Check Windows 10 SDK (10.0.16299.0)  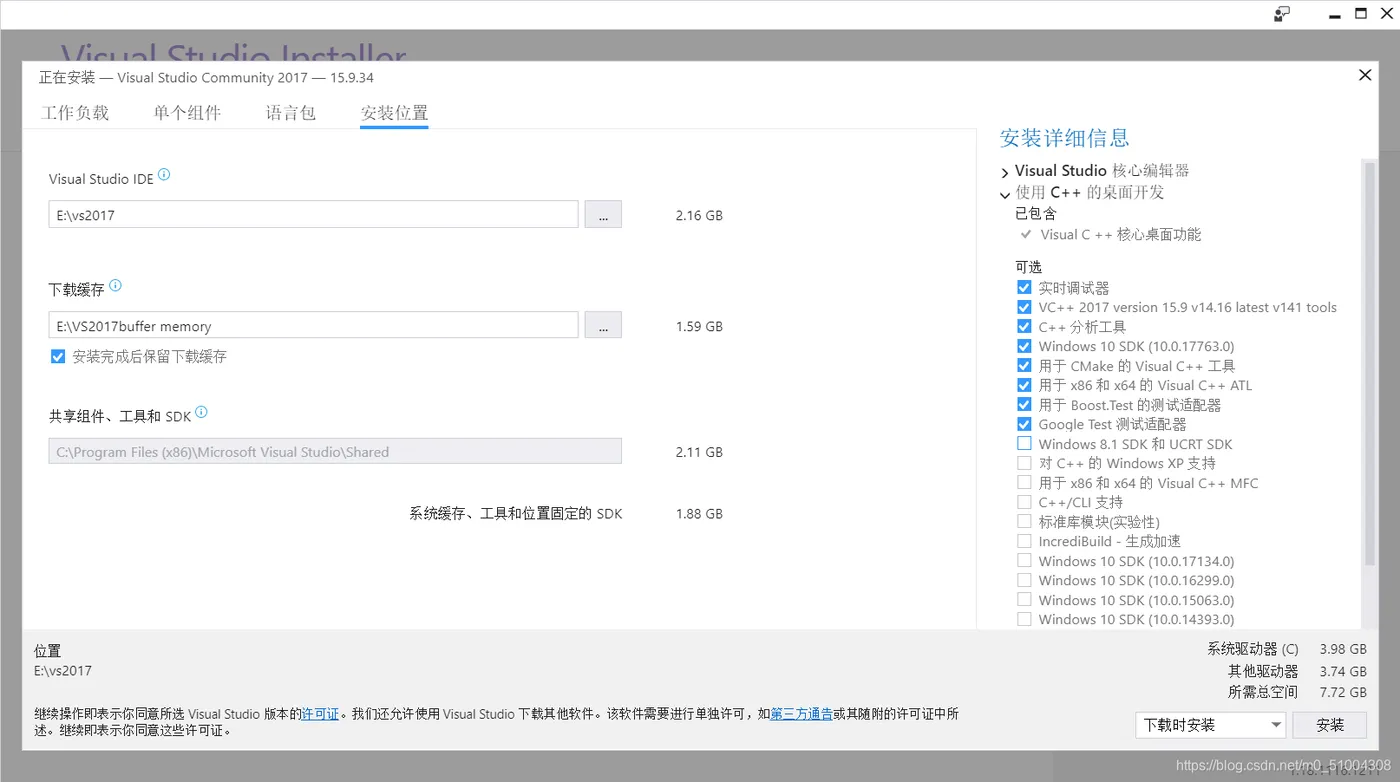pyautogui.click(x=1024, y=580)
